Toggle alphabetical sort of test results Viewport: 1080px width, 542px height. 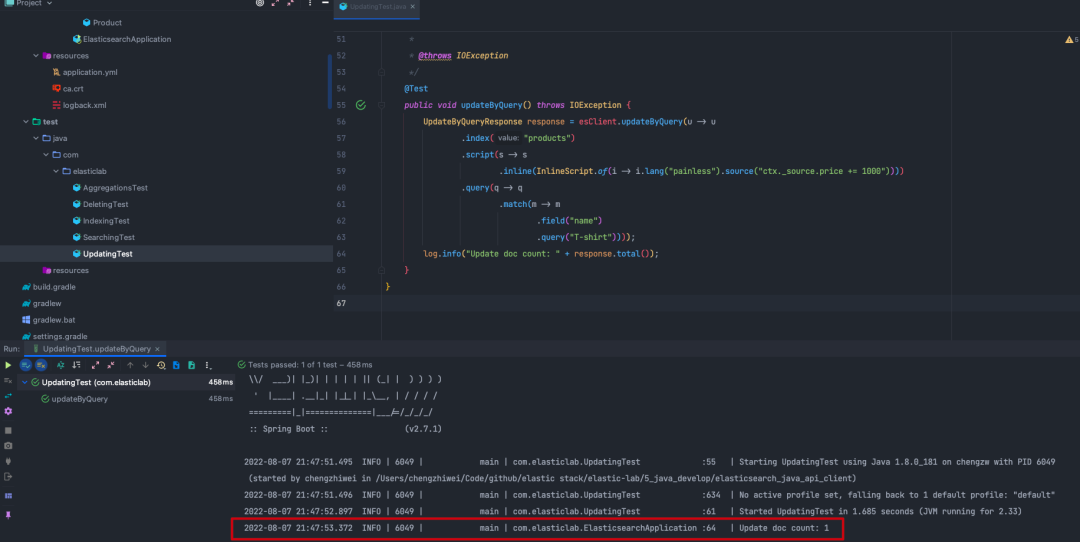(61, 365)
